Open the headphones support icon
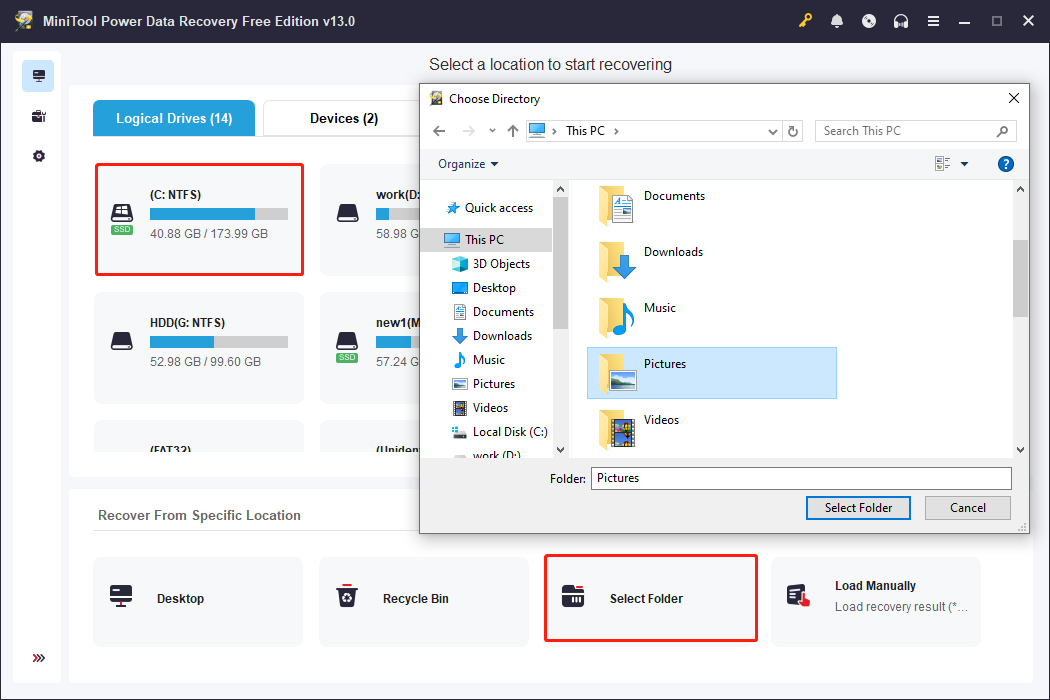The height and width of the screenshot is (700, 1050). pyautogui.click(x=901, y=21)
